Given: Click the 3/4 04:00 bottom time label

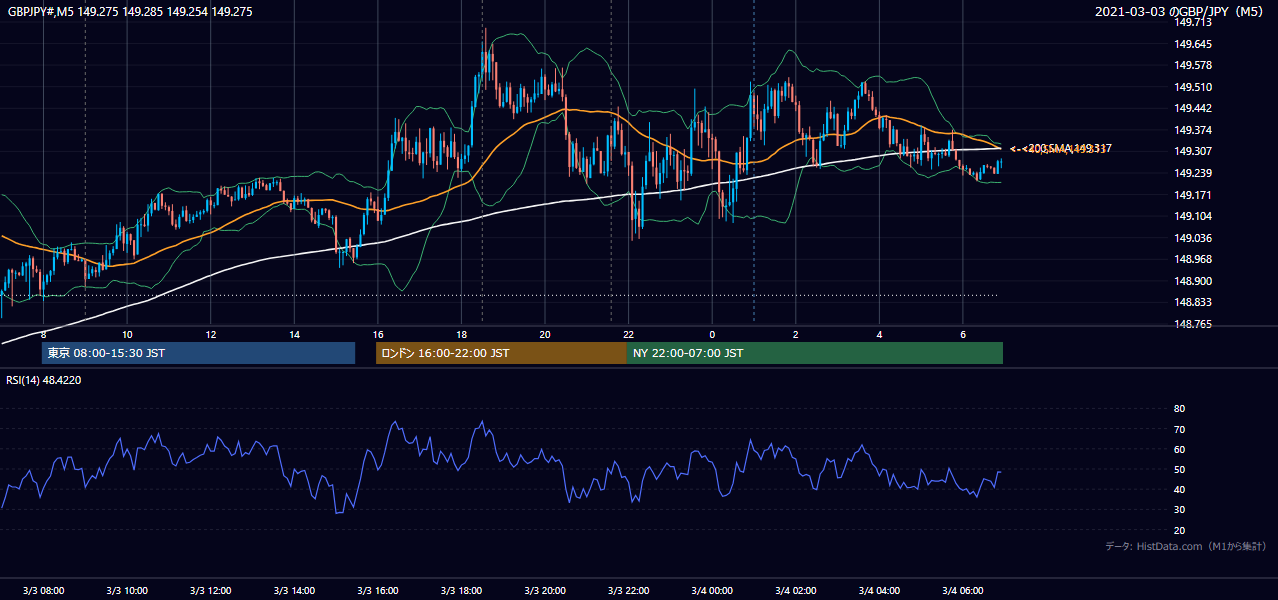Looking at the screenshot, I should (x=879, y=590).
